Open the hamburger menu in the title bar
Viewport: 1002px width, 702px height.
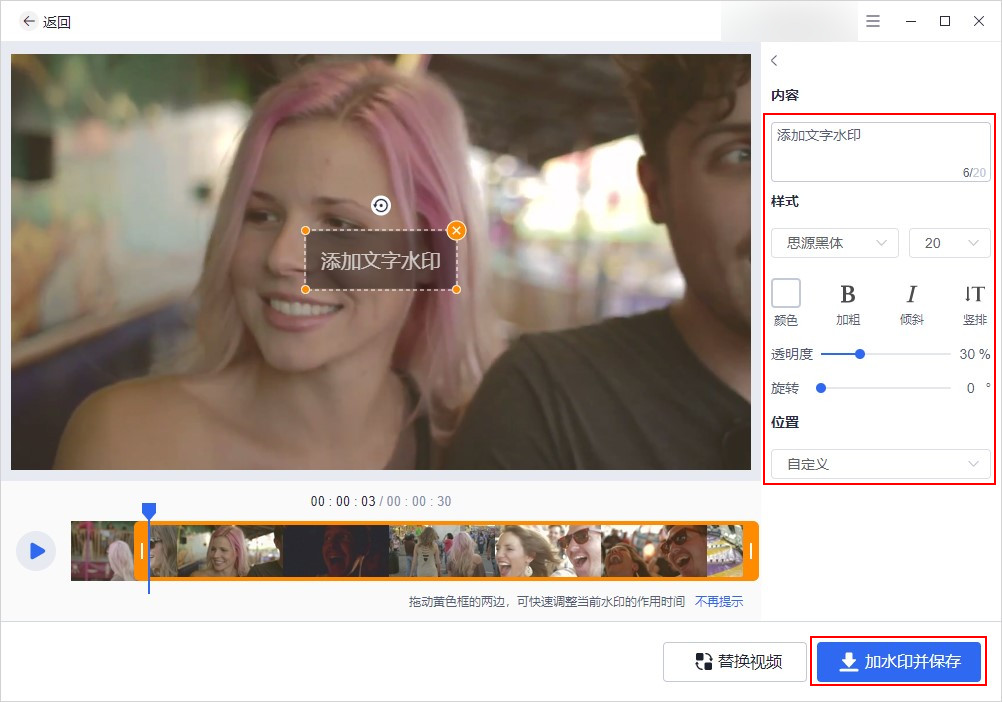(873, 21)
